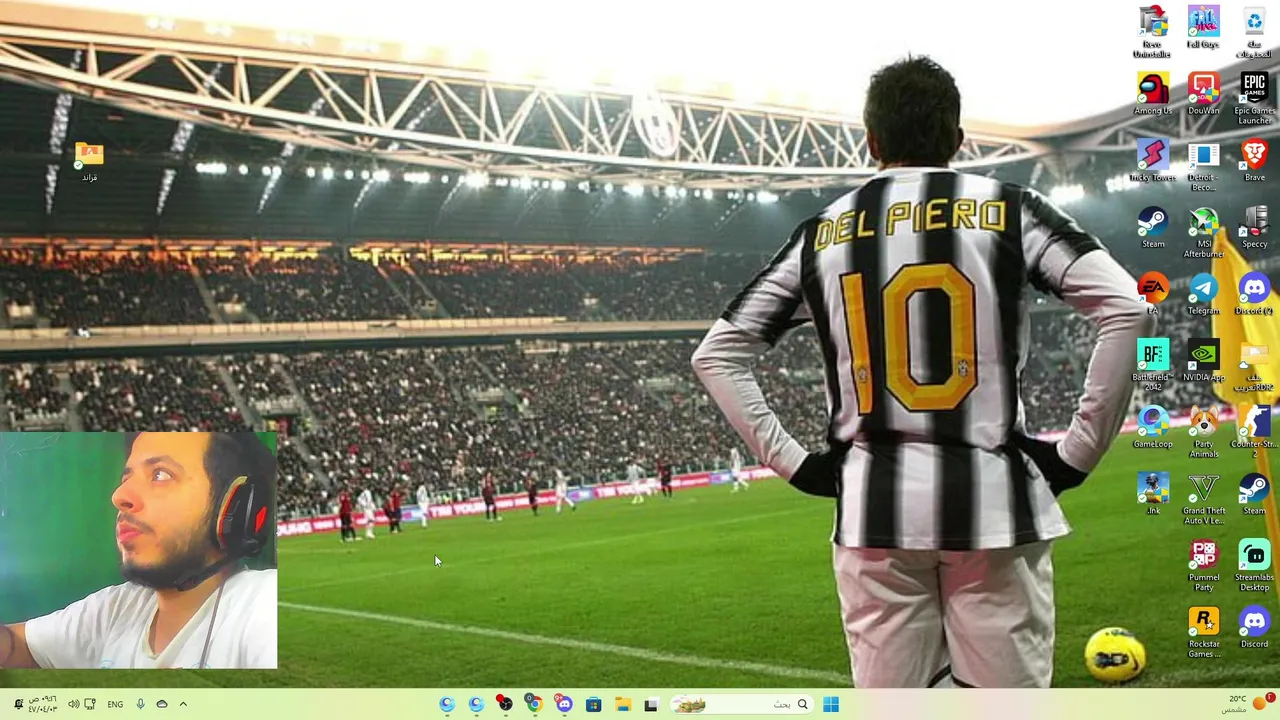This screenshot has width=1280, height=720.
Task: Open Task View from the taskbar
Action: coord(651,704)
